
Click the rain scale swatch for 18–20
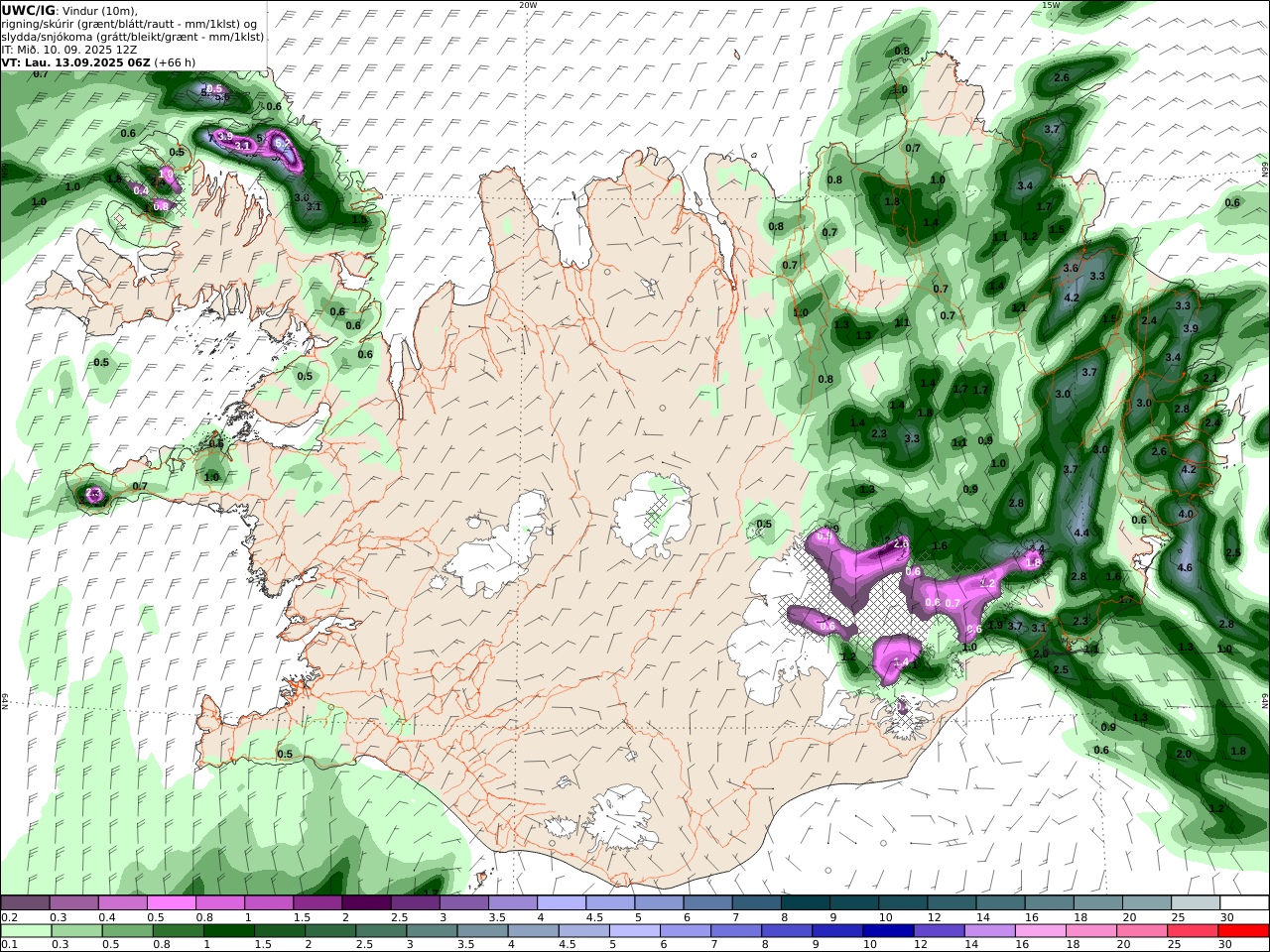pyautogui.click(x=1090, y=931)
